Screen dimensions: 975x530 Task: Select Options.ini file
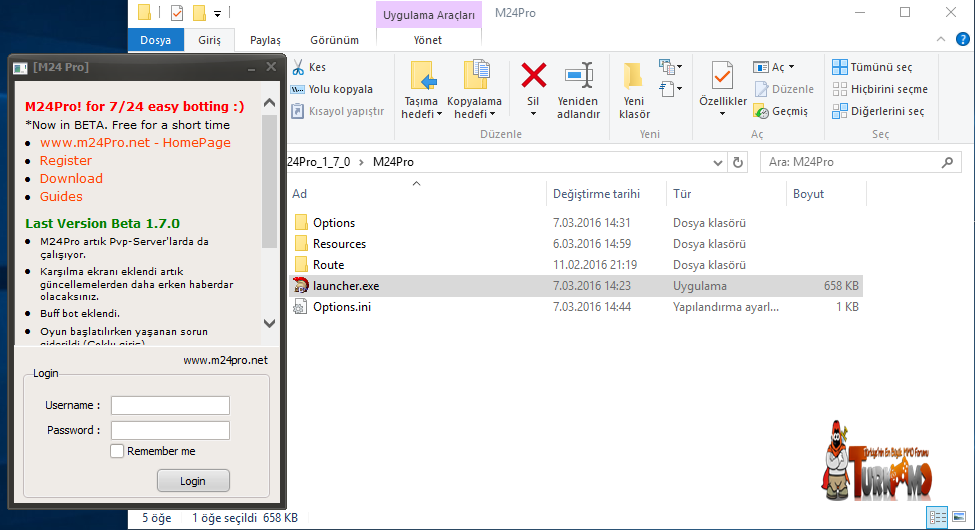[x=575, y=307]
